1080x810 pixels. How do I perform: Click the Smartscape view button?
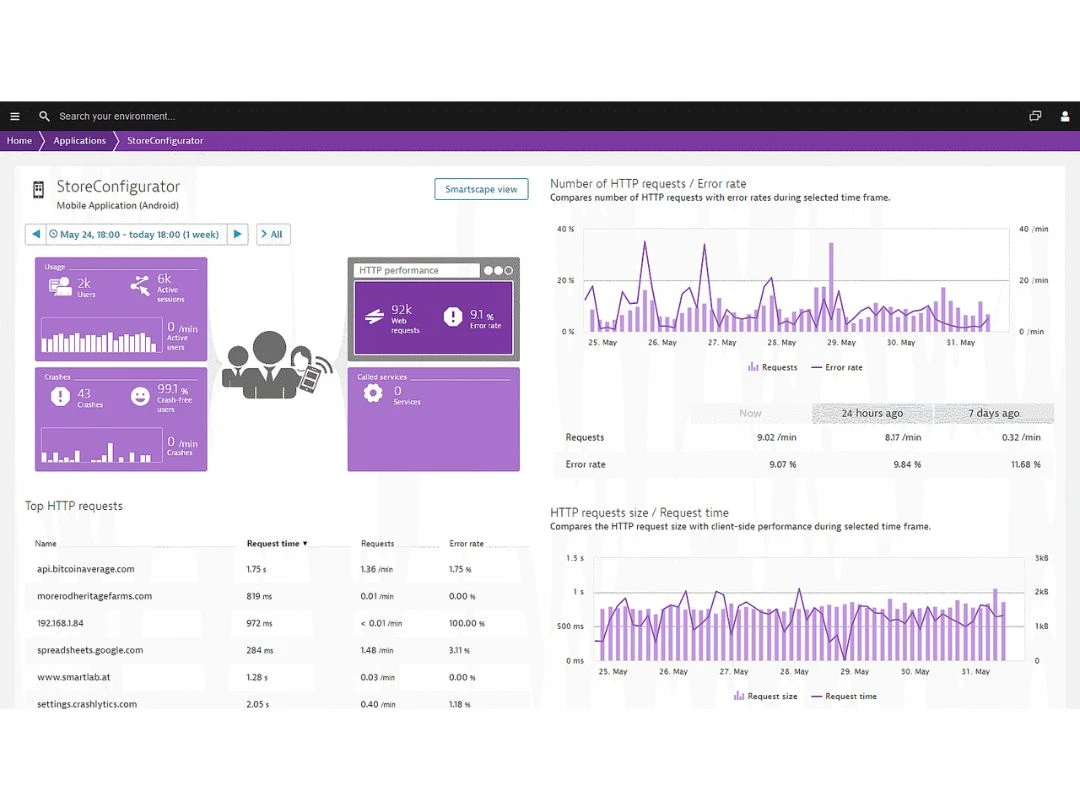coord(481,189)
